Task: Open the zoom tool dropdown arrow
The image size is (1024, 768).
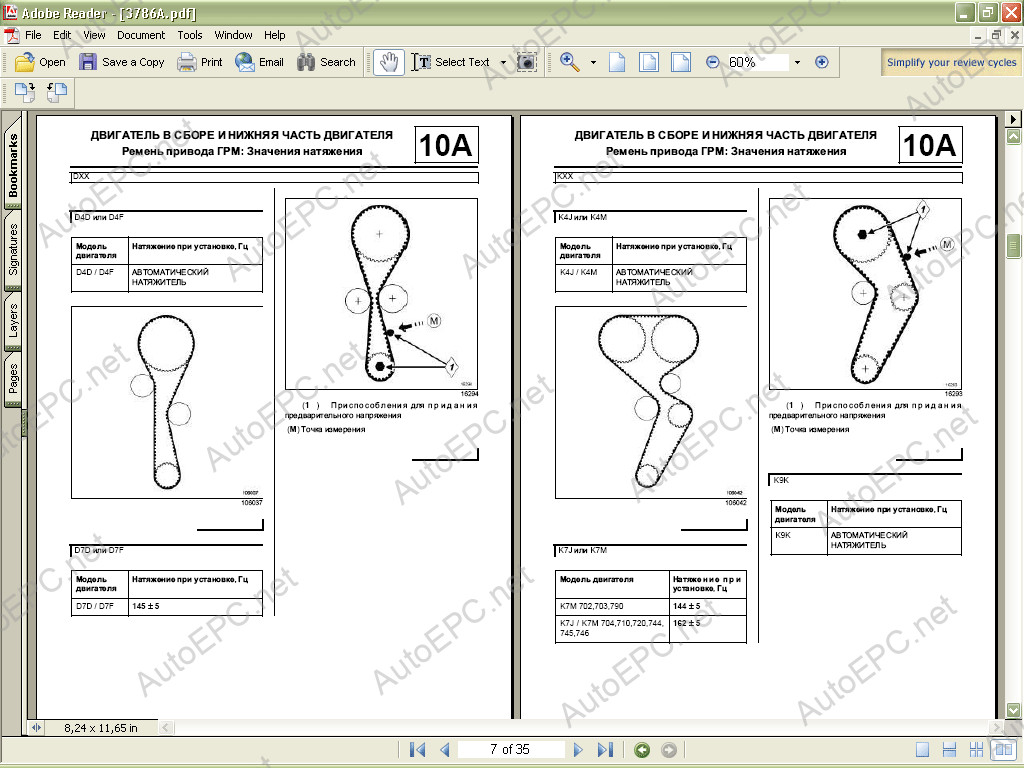Action: coord(593,63)
